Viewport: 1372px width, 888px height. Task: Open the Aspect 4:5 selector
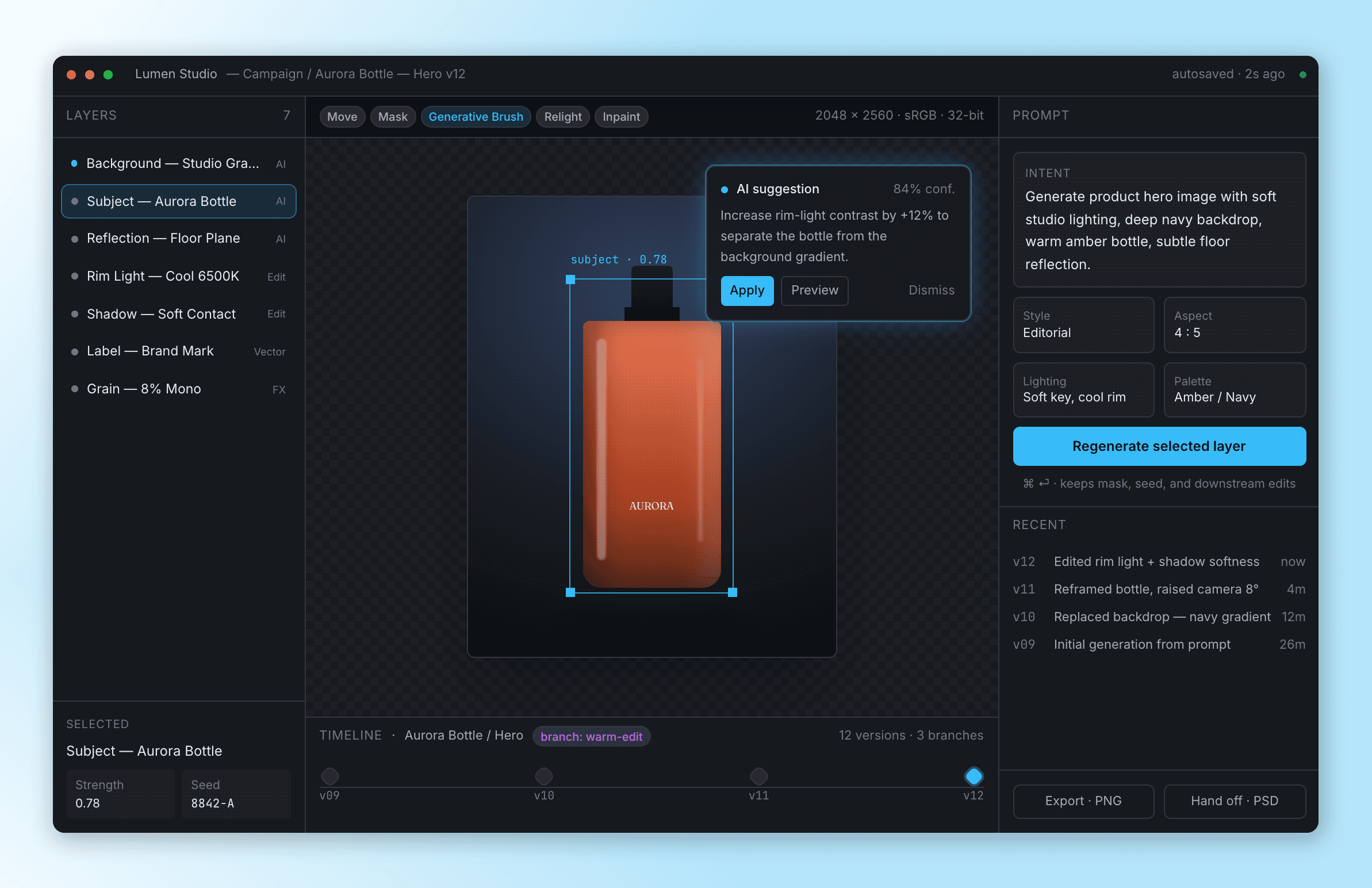(x=1234, y=324)
